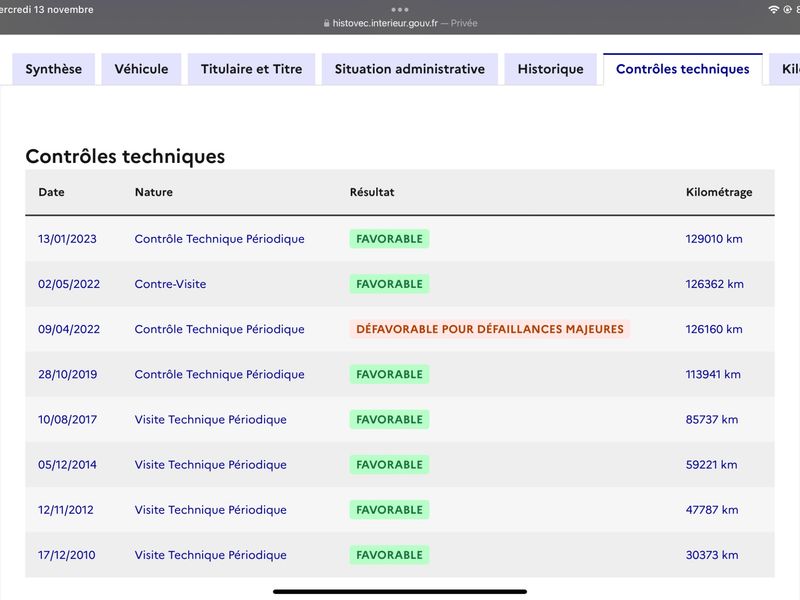Viewport: 800px width, 600px height.
Task: Select the Situation administrative tab
Action: click(x=410, y=69)
